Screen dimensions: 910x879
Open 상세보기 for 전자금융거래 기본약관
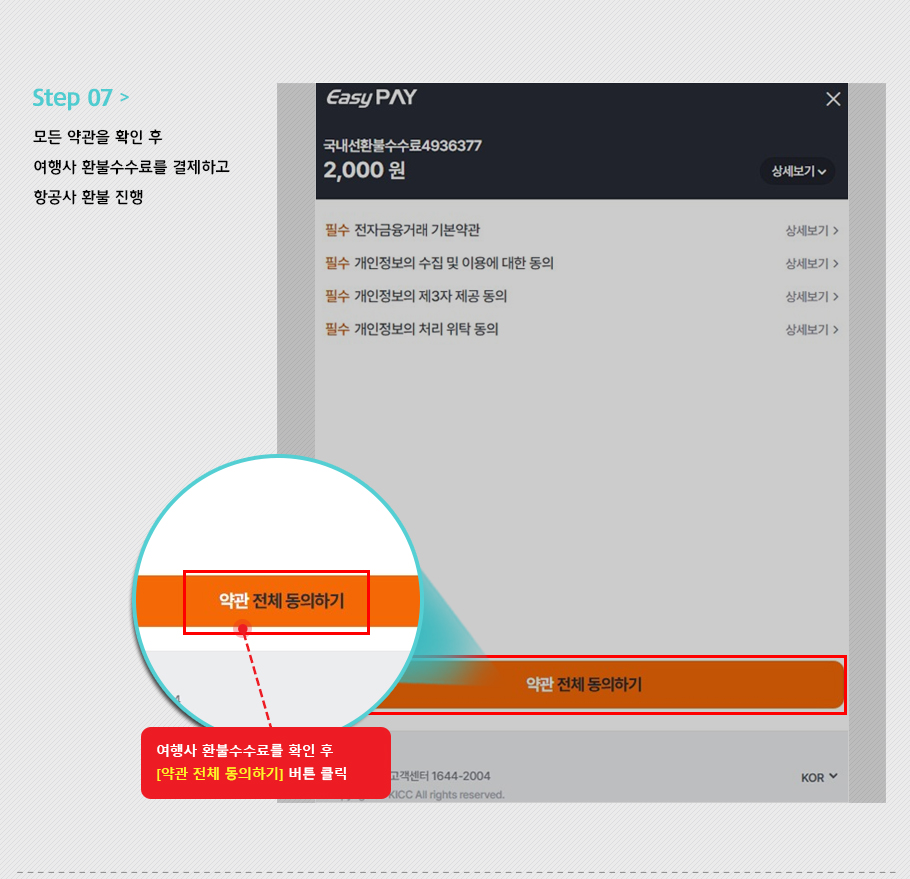(811, 231)
